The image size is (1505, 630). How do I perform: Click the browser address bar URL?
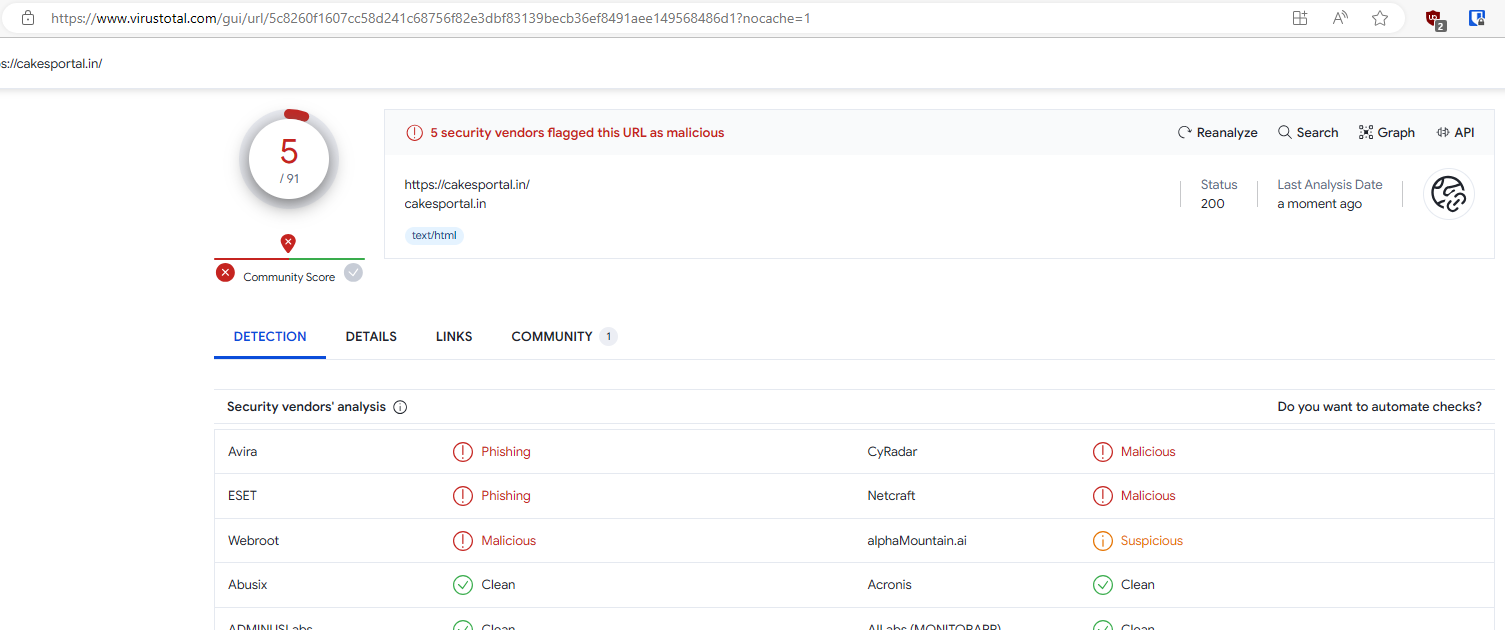click(430, 18)
